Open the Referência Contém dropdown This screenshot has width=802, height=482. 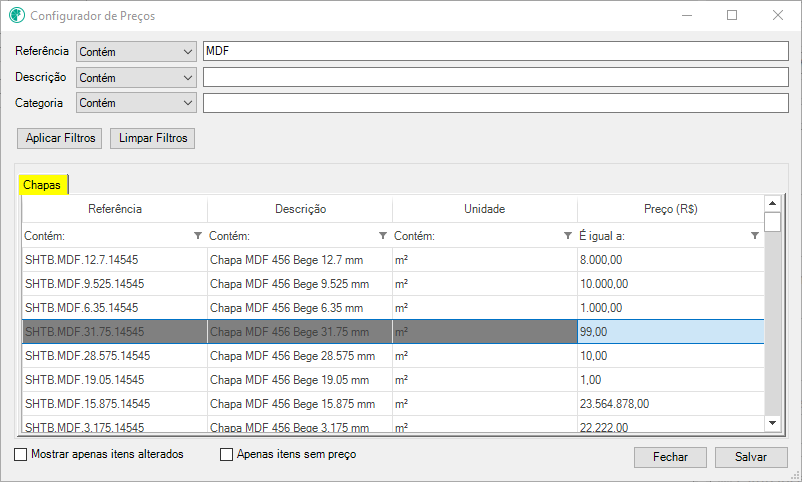(137, 52)
